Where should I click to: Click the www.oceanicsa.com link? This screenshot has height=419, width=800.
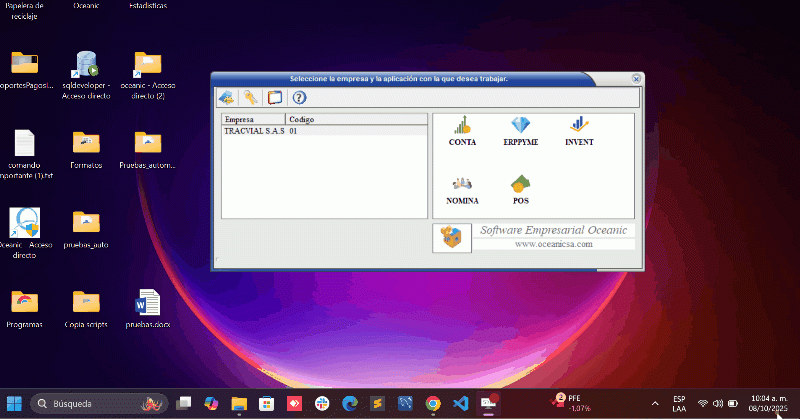pyautogui.click(x=553, y=243)
